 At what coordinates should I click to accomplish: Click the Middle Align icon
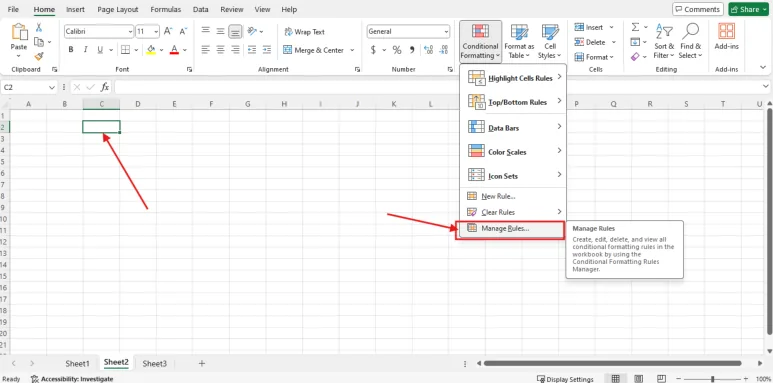coord(220,32)
